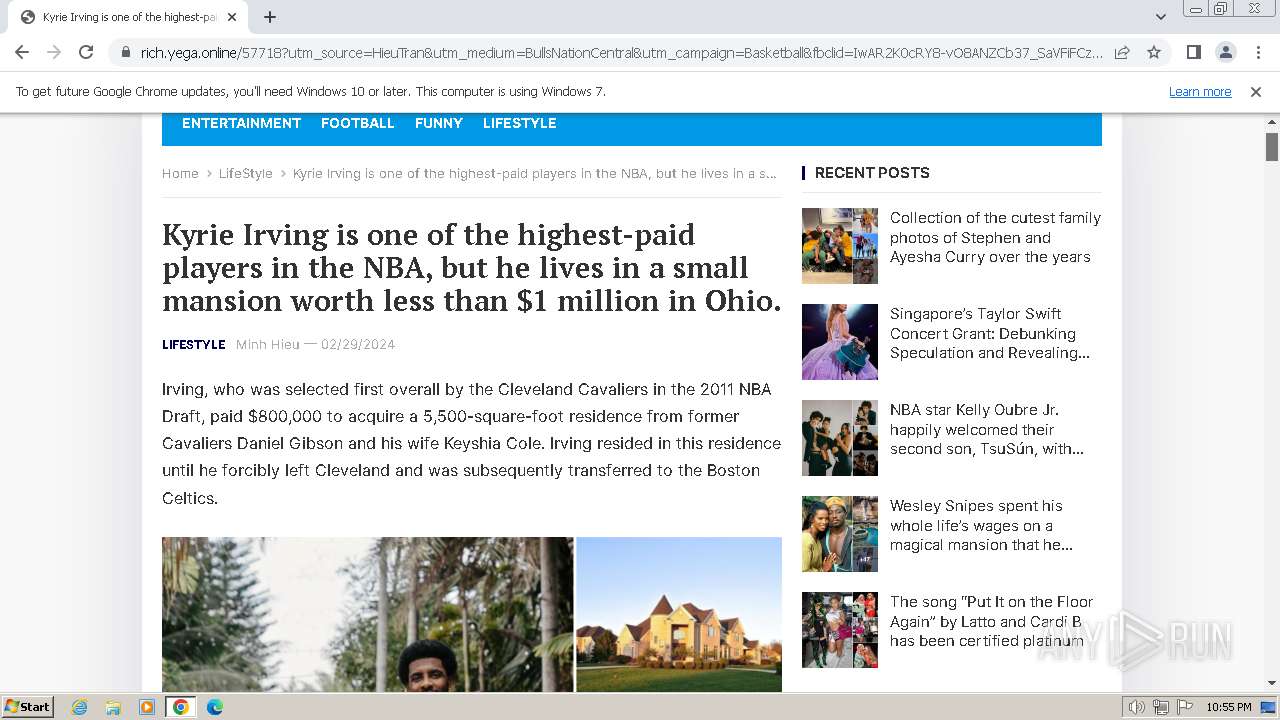Click the Taylor Swift concert thumbnail
This screenshot has height=720, width=1280.
[840, 342]
